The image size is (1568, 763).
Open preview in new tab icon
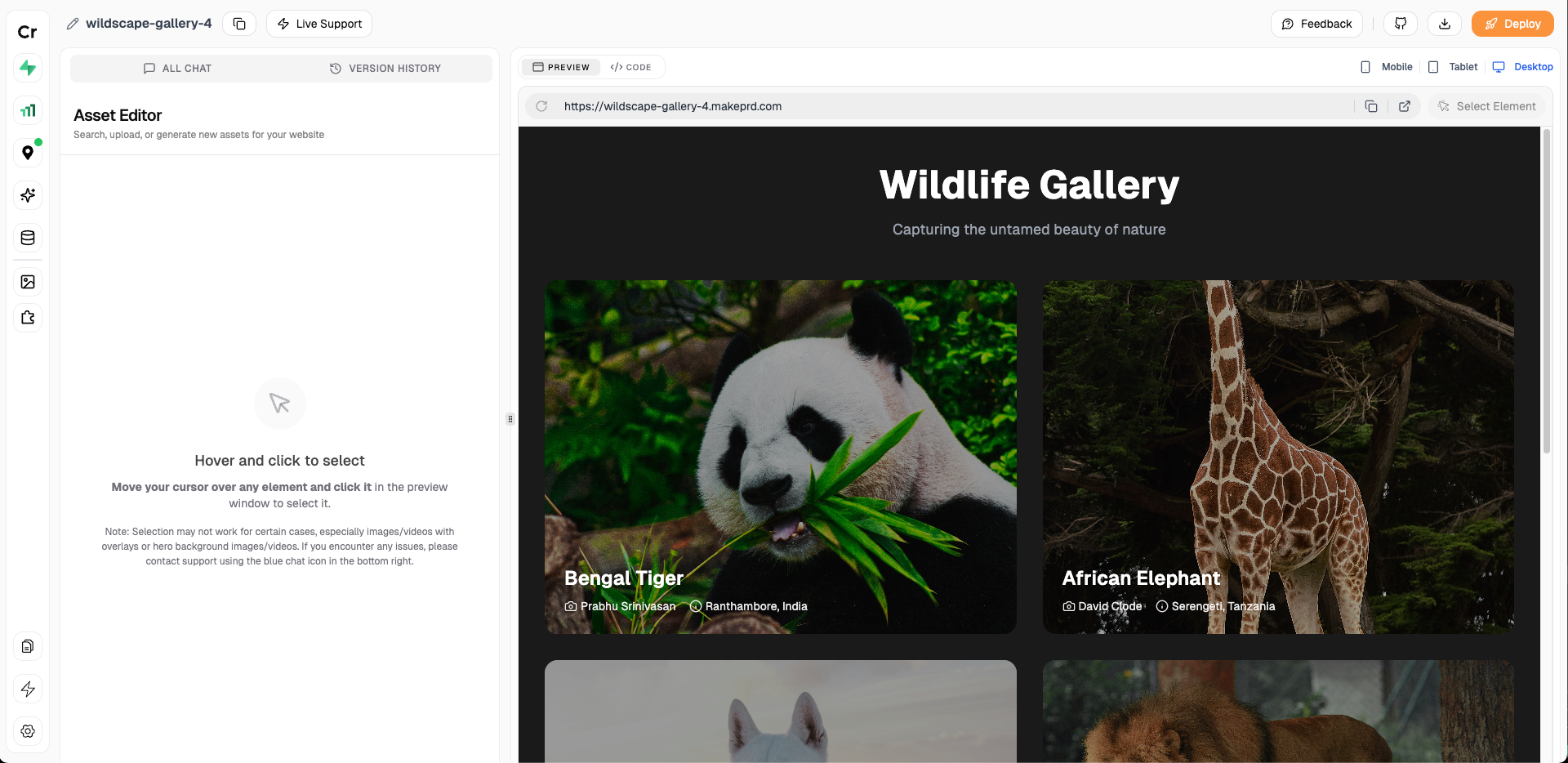[x=1405, y=106]
